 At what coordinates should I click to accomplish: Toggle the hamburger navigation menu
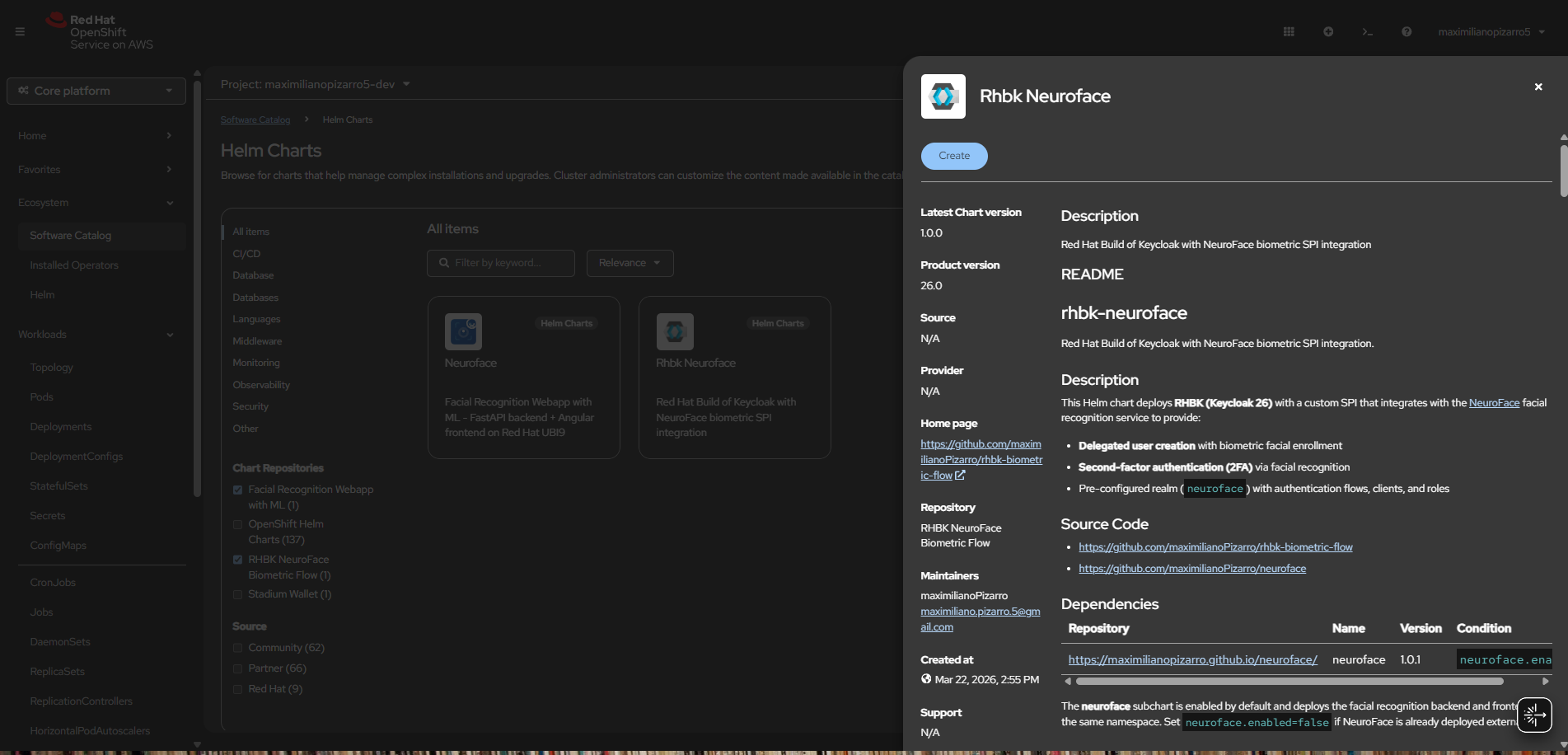tap(20, 32)
